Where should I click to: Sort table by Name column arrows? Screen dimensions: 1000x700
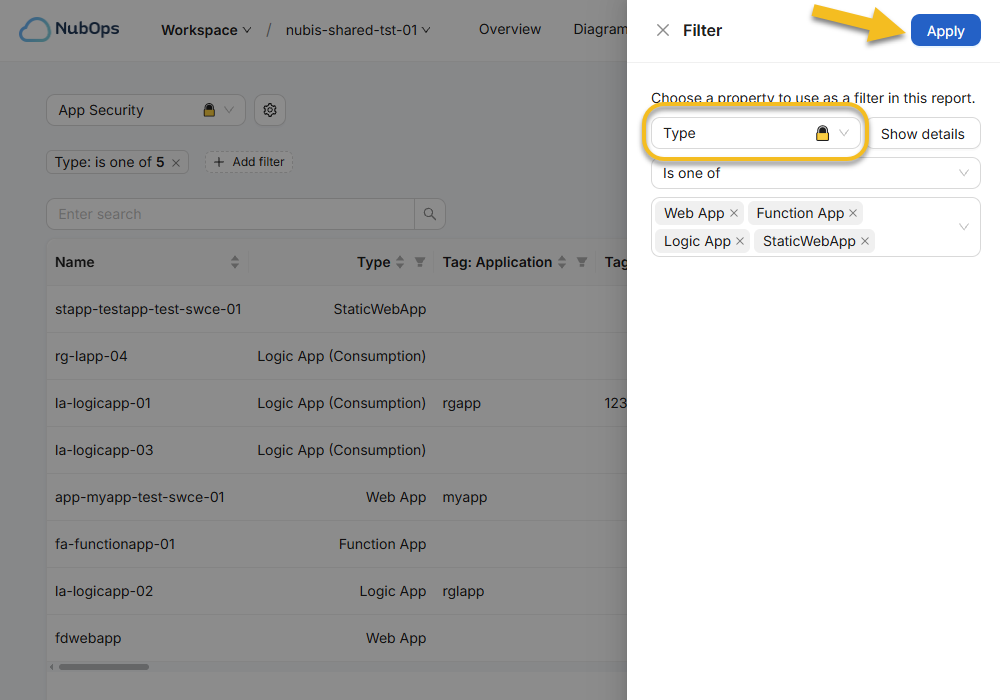(235, 262)
